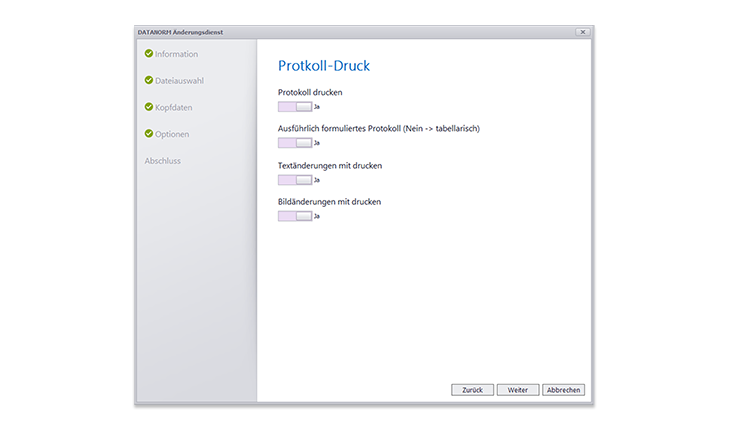Click the Zurück button

[472, 390]
